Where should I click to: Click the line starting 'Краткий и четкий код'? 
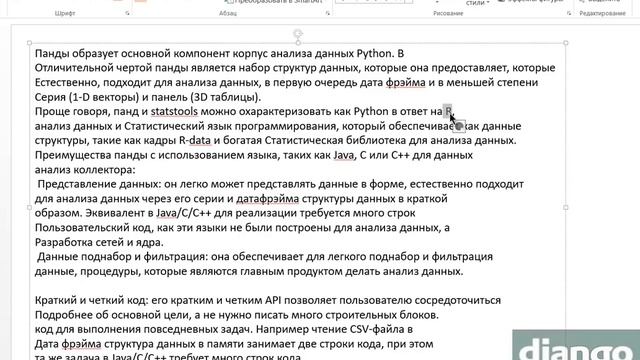click(x=268, y=300)
